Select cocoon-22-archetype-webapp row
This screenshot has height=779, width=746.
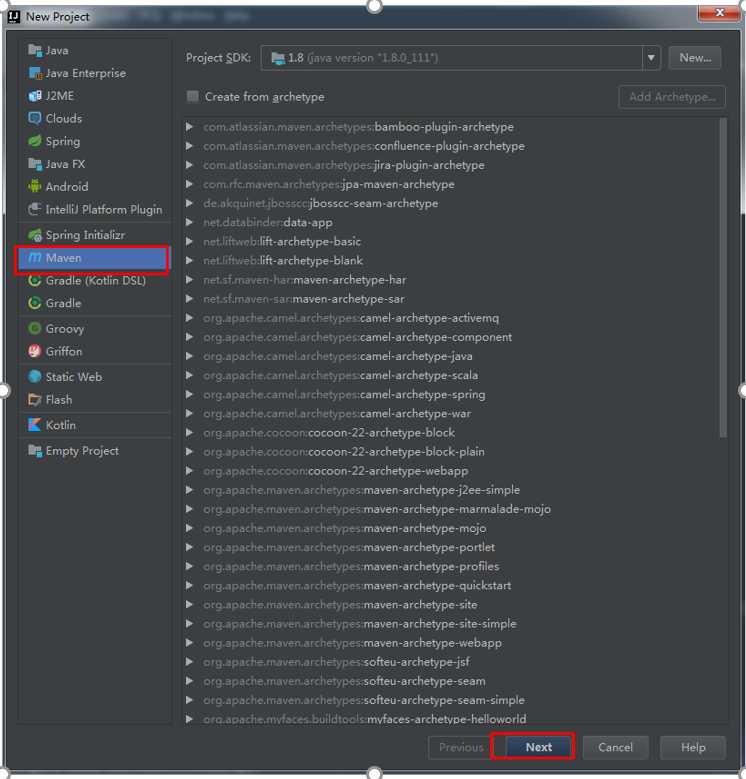(x=452, y=470)
